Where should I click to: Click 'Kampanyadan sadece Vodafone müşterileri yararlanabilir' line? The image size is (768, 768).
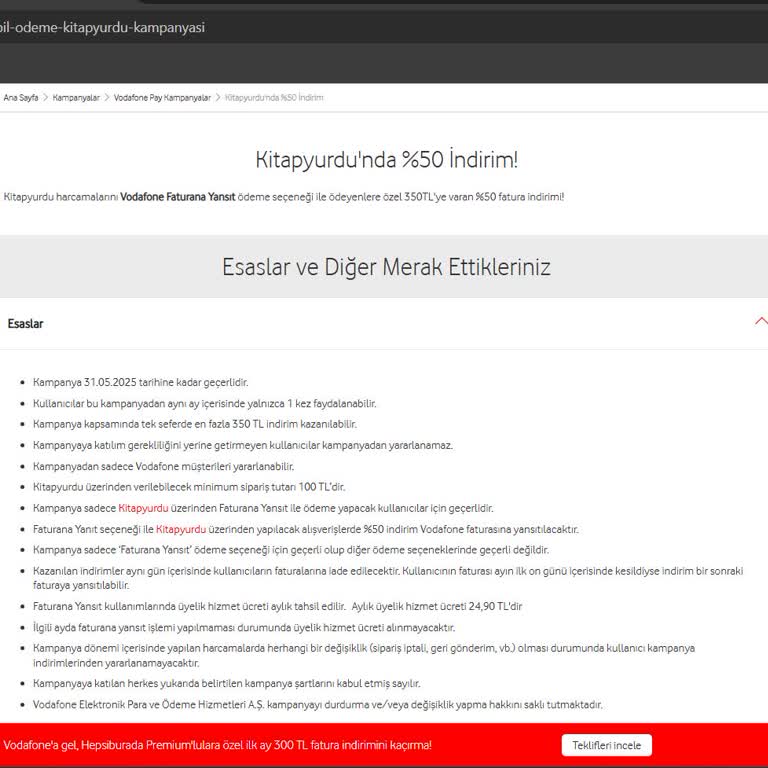[x=163, y=466]
